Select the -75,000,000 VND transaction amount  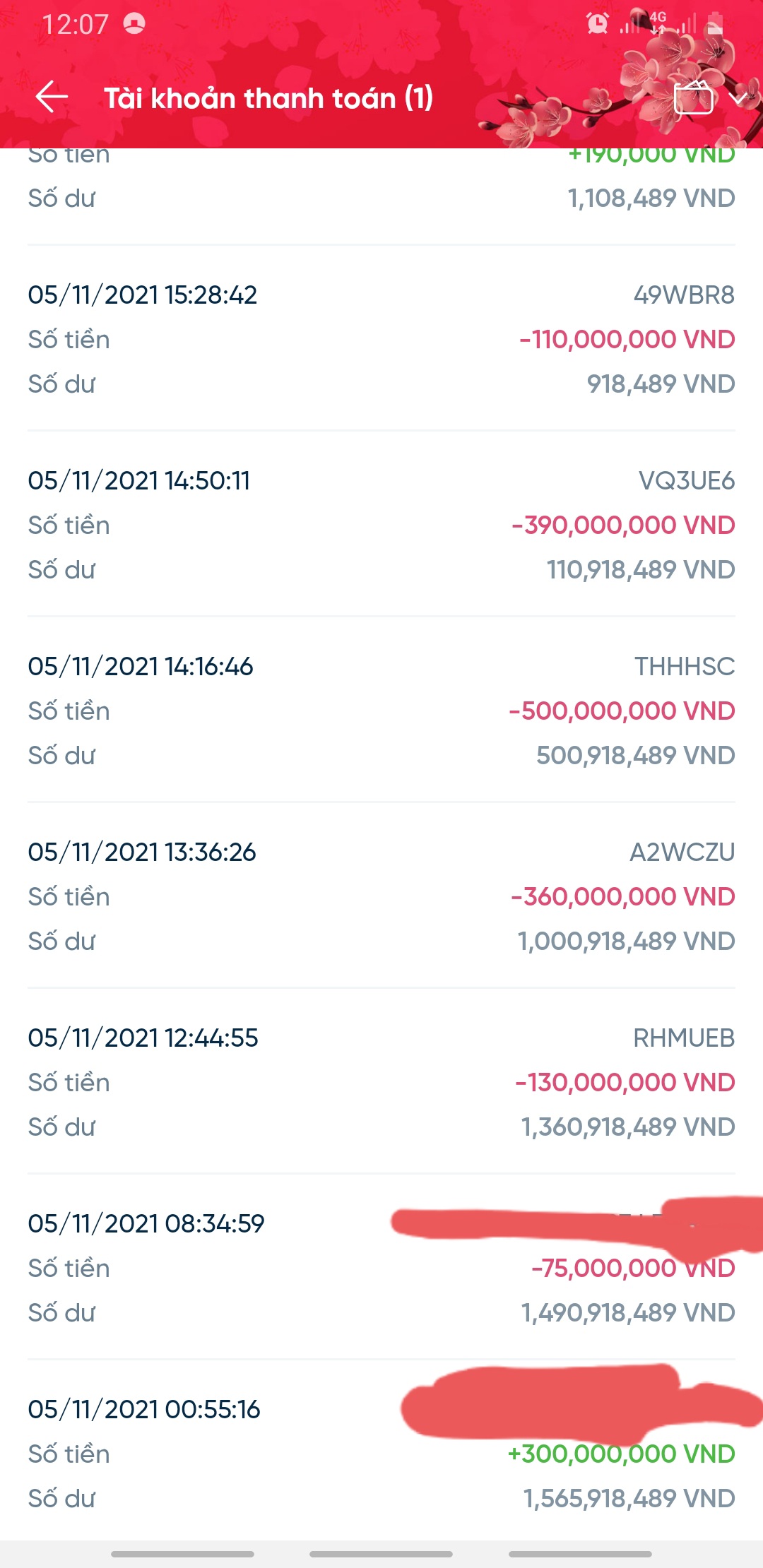coord(633,1269)
